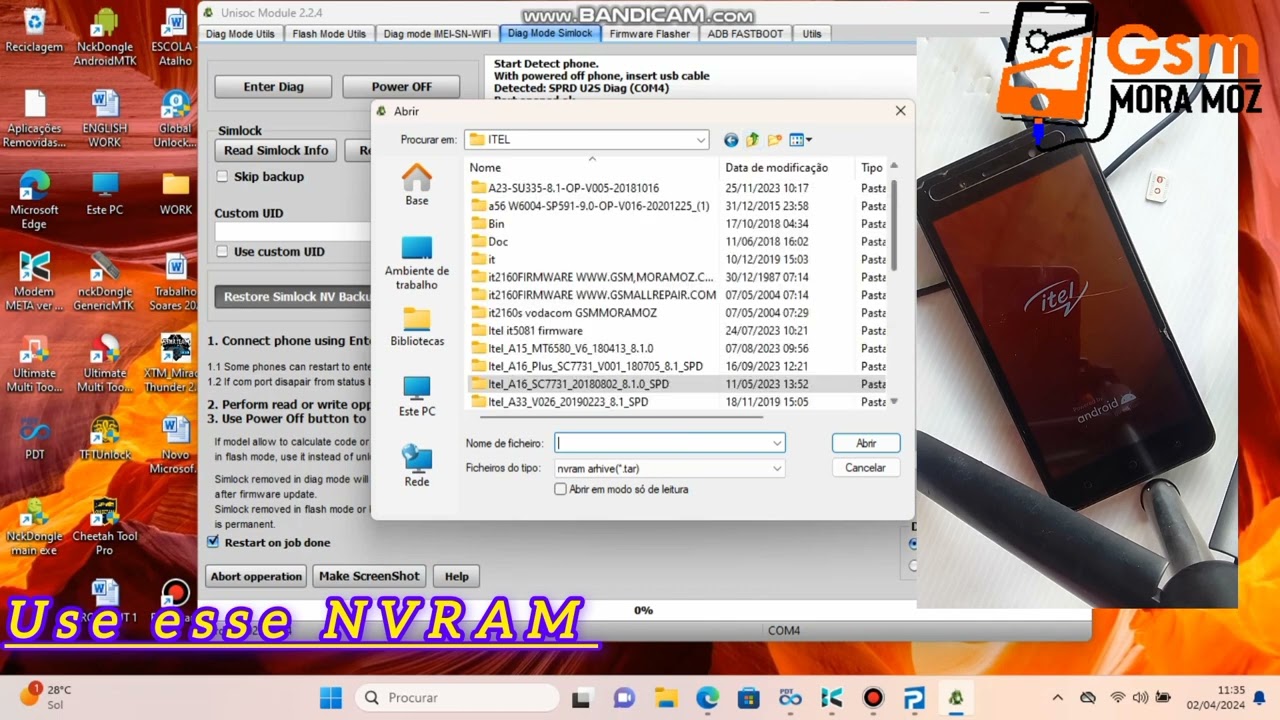This screenshot has height=720, width=1280.
Task: Toggle the Skip backup checkbox
Action: tap(222, 176)
